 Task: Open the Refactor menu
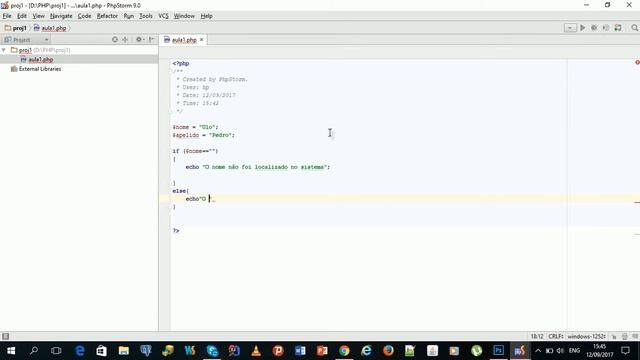[x=107, y=16]
